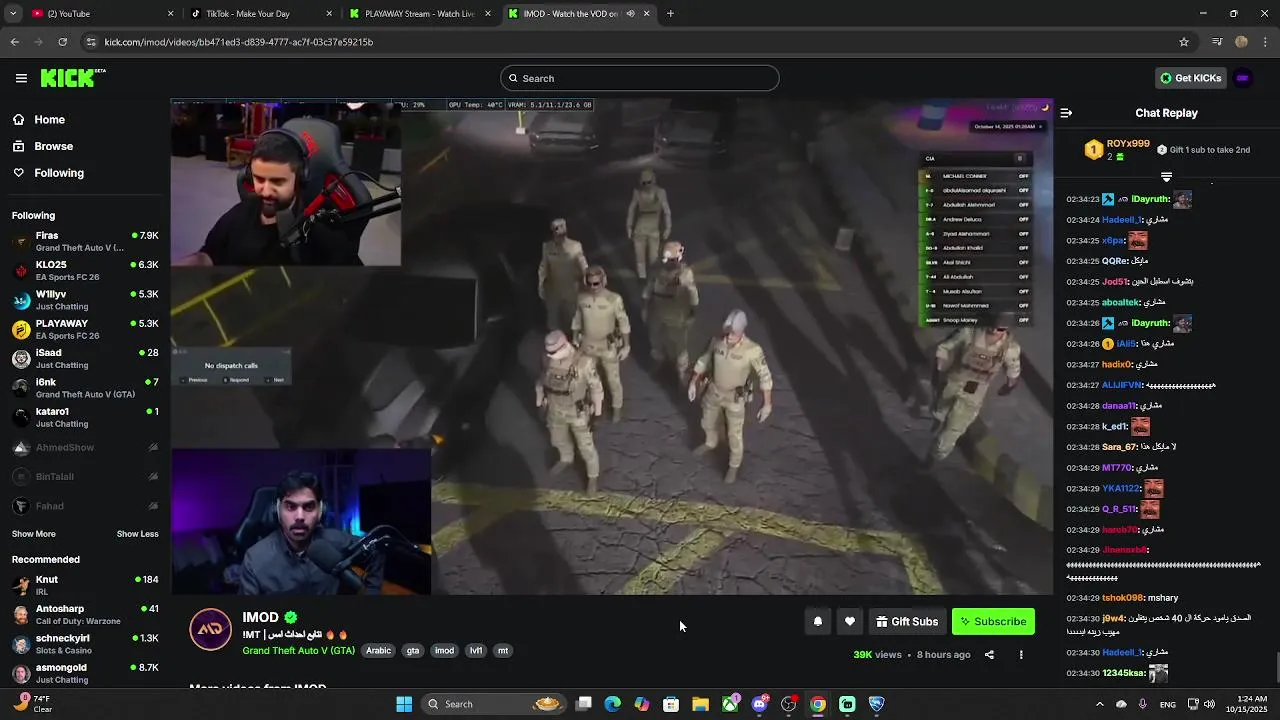The image size is (1280, 720).
Task: Open File Explorer from taskbar
Action: [700, 704]
